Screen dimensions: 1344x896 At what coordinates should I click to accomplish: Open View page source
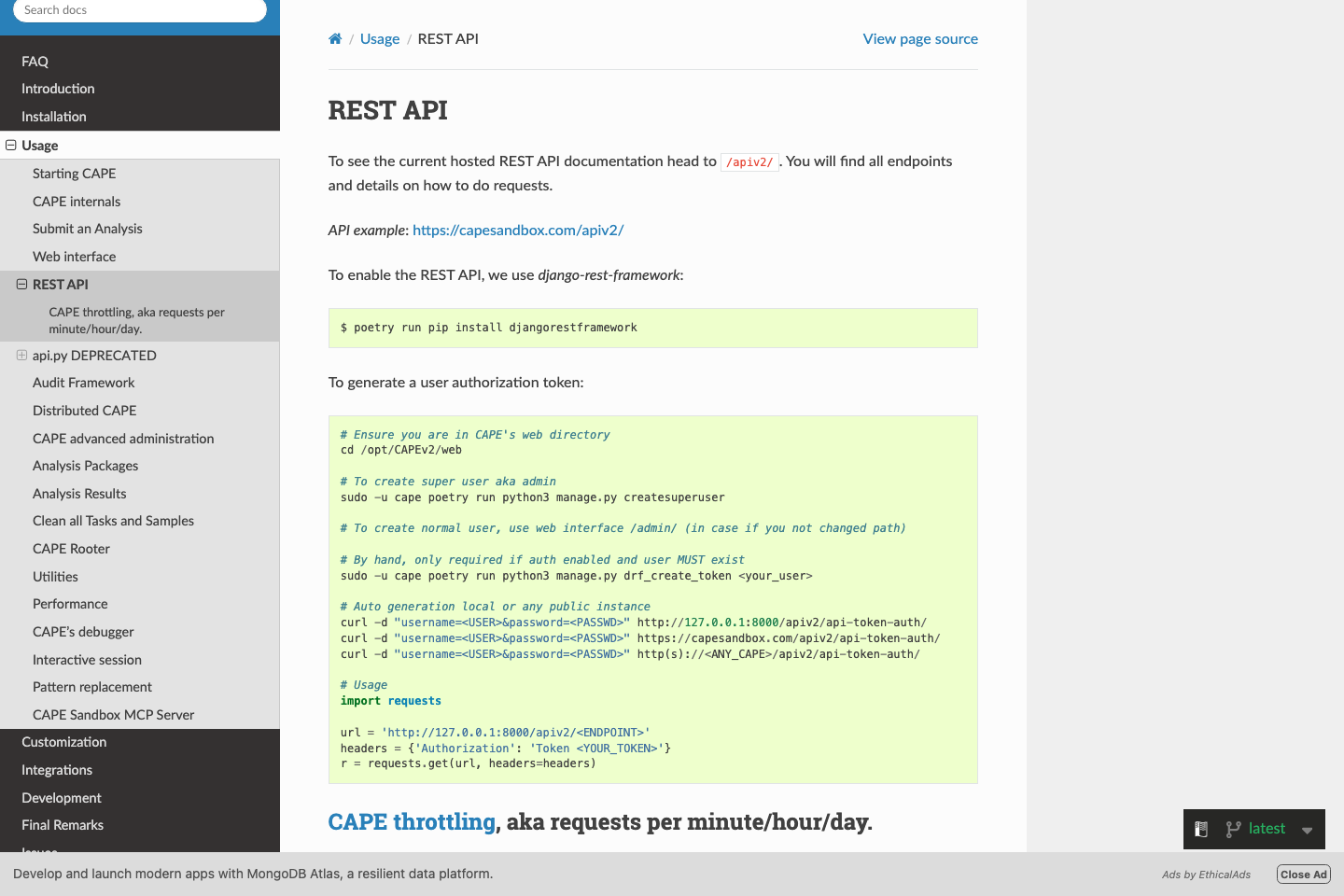point(920,38)
